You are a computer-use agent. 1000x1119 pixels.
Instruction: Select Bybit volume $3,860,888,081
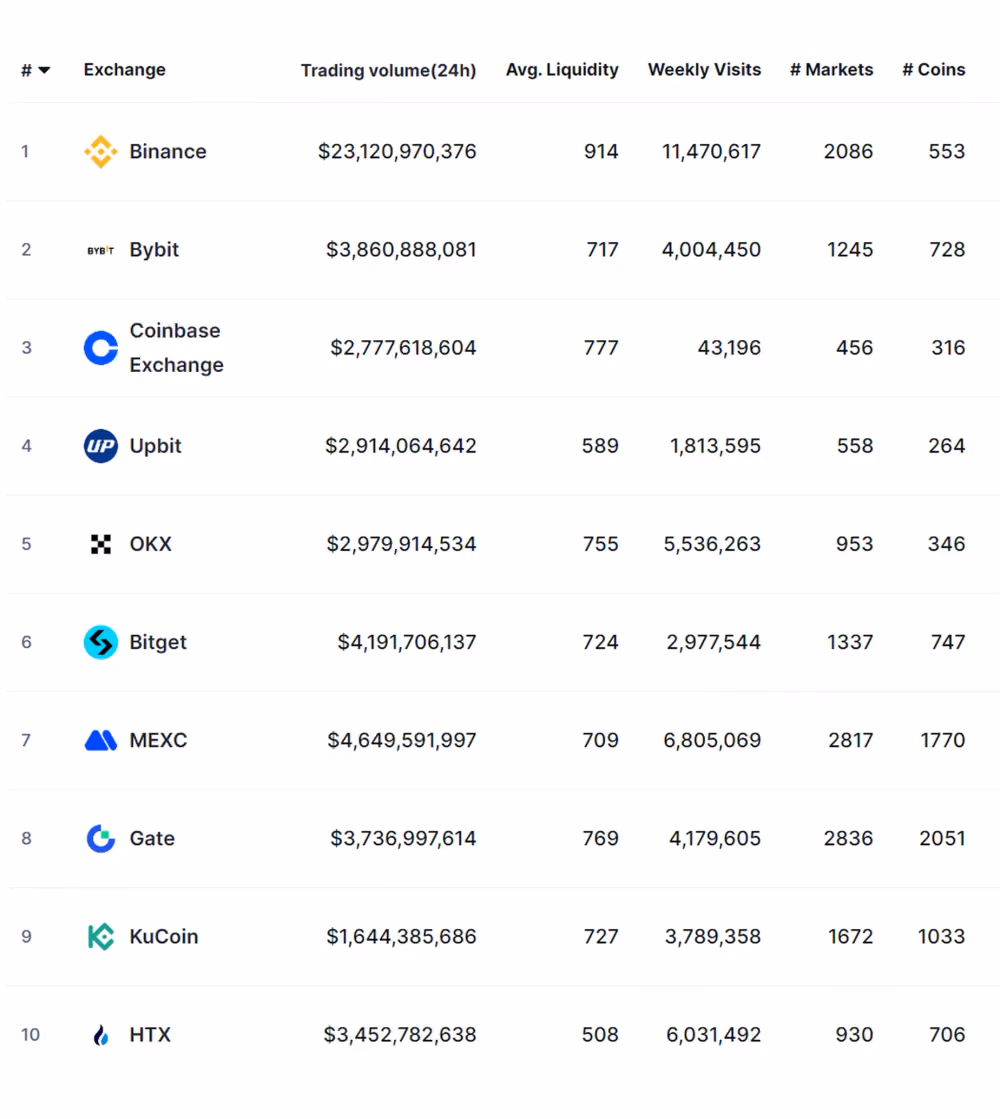point(401,250)
